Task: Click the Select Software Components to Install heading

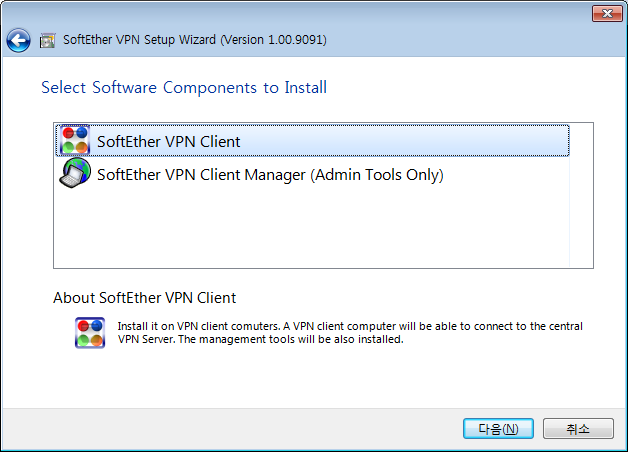Action: [x=184, y=88]
